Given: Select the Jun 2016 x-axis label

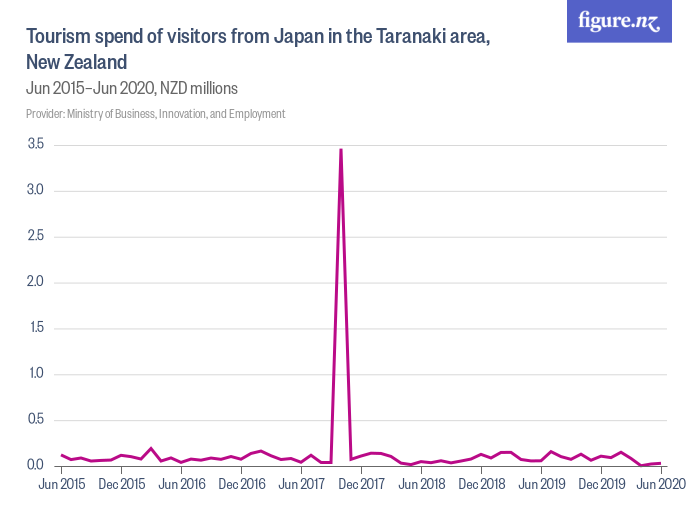Looking at the screenshot, I should pos(182,484).
